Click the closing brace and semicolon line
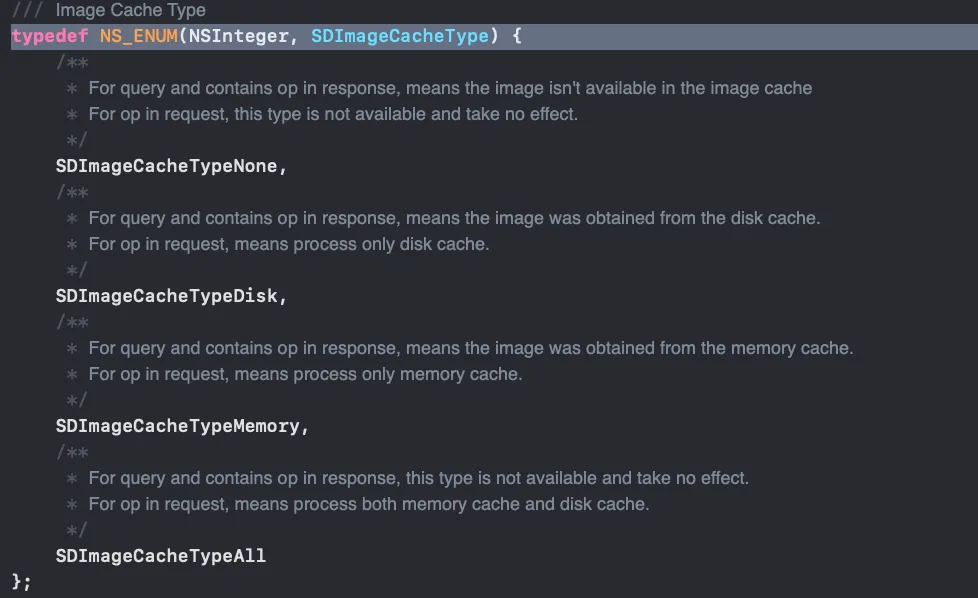978x598 pixels. [x=21, y=581]
